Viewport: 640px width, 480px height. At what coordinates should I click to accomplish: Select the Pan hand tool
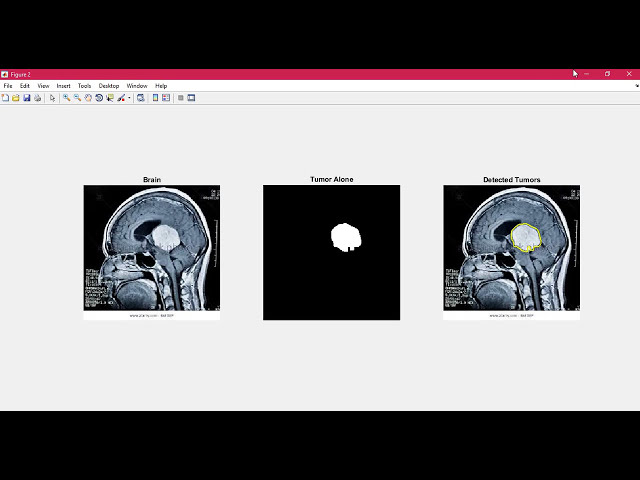click(88, 98)
